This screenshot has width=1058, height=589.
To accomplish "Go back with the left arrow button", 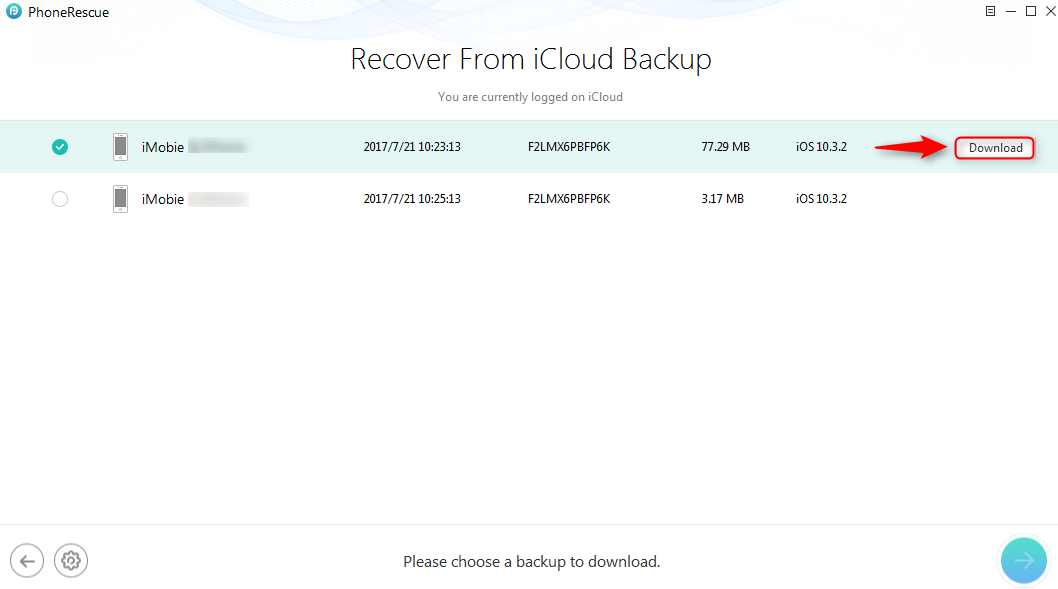I will tap(27, 561).
